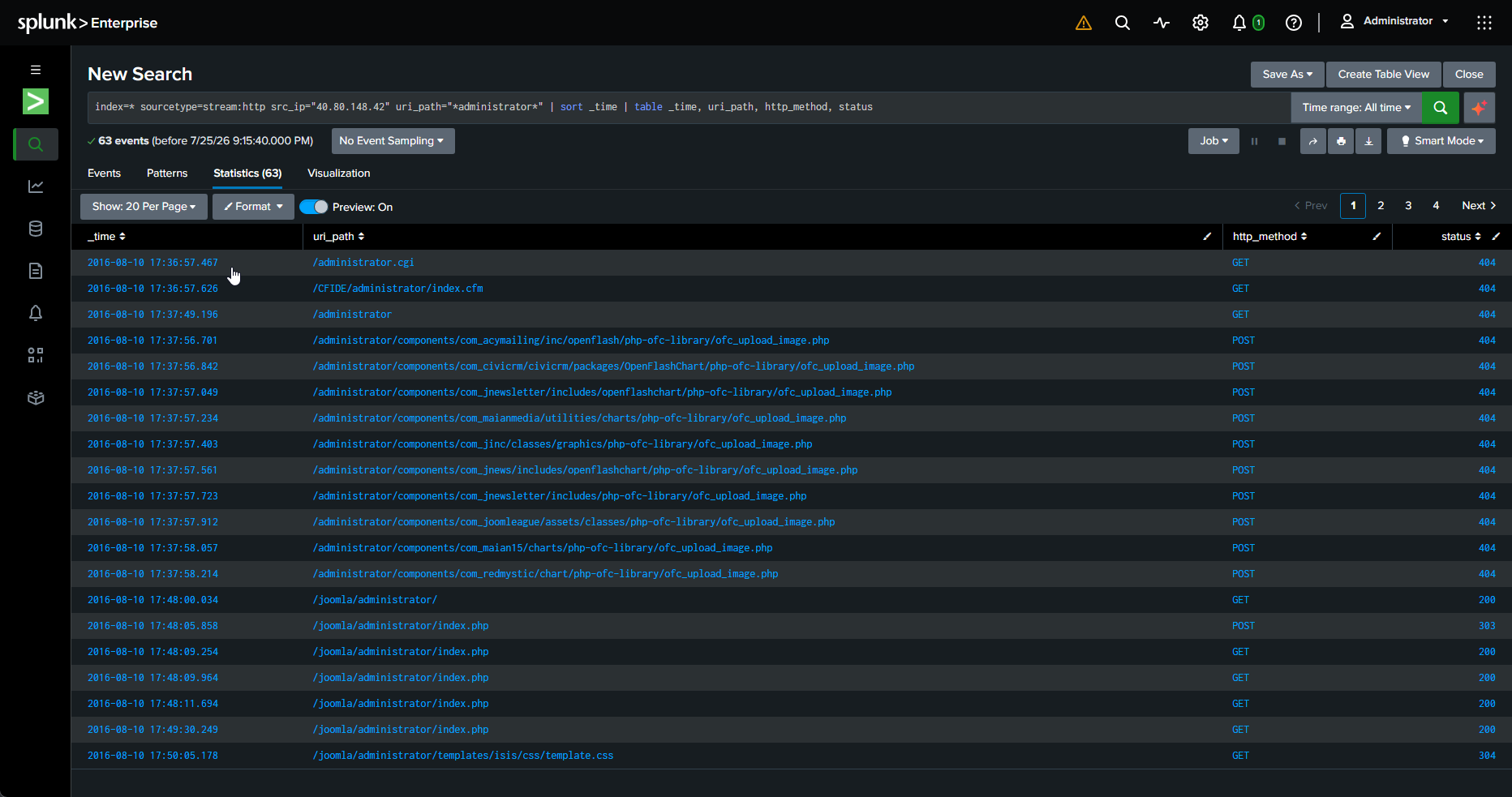
Task: Open the Smart Mode dropdown
Action: pos(1441,141)
